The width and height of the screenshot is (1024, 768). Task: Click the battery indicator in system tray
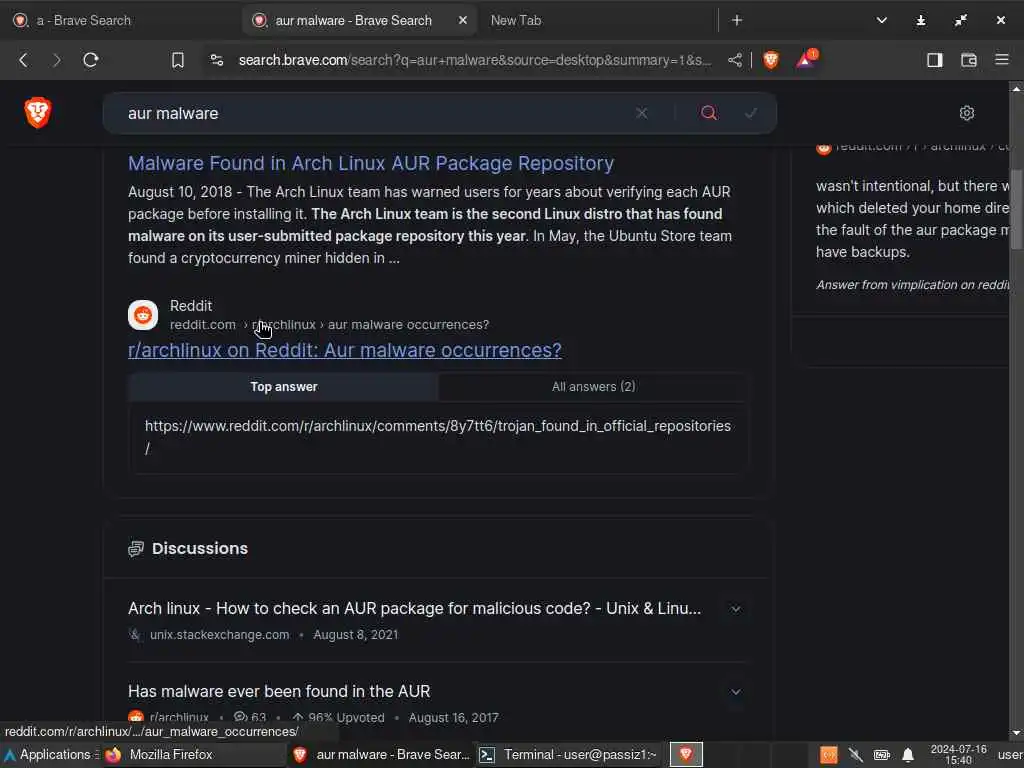coord(882,756)
